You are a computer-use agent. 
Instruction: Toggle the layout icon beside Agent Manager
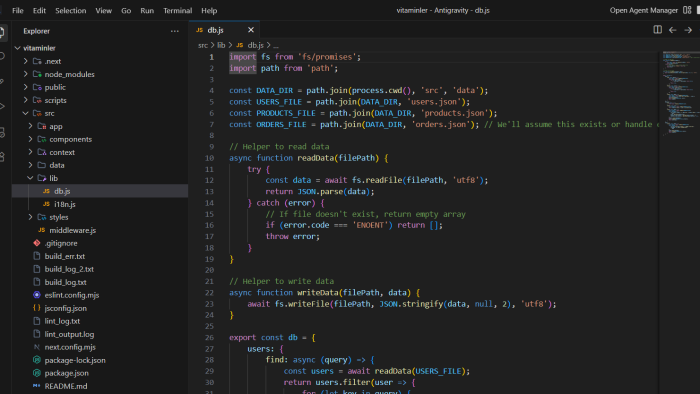[x=687, y=10]
